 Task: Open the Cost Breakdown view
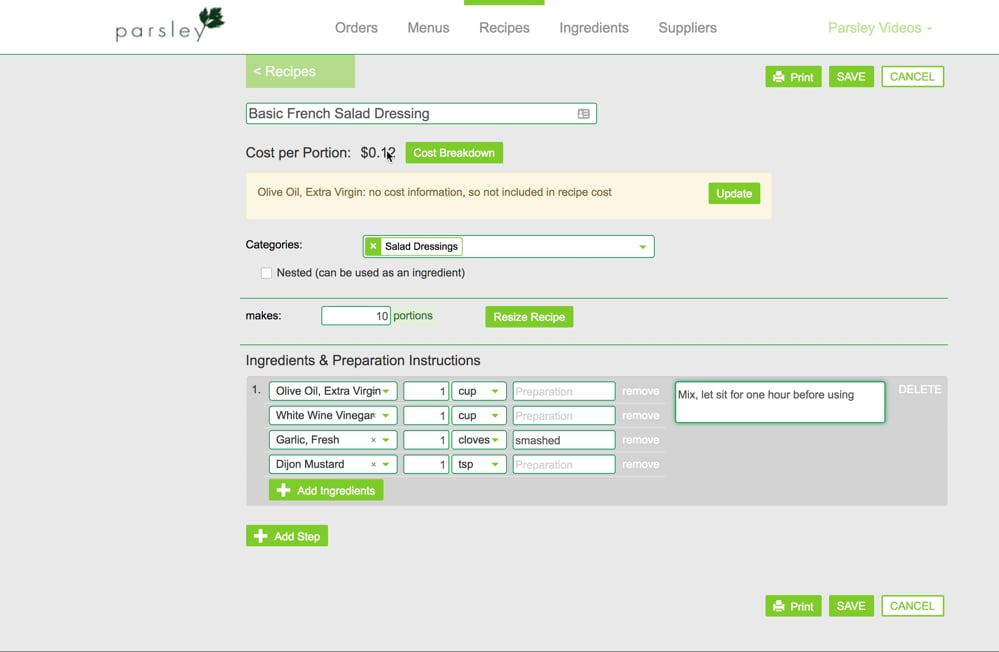coord(454,152)
